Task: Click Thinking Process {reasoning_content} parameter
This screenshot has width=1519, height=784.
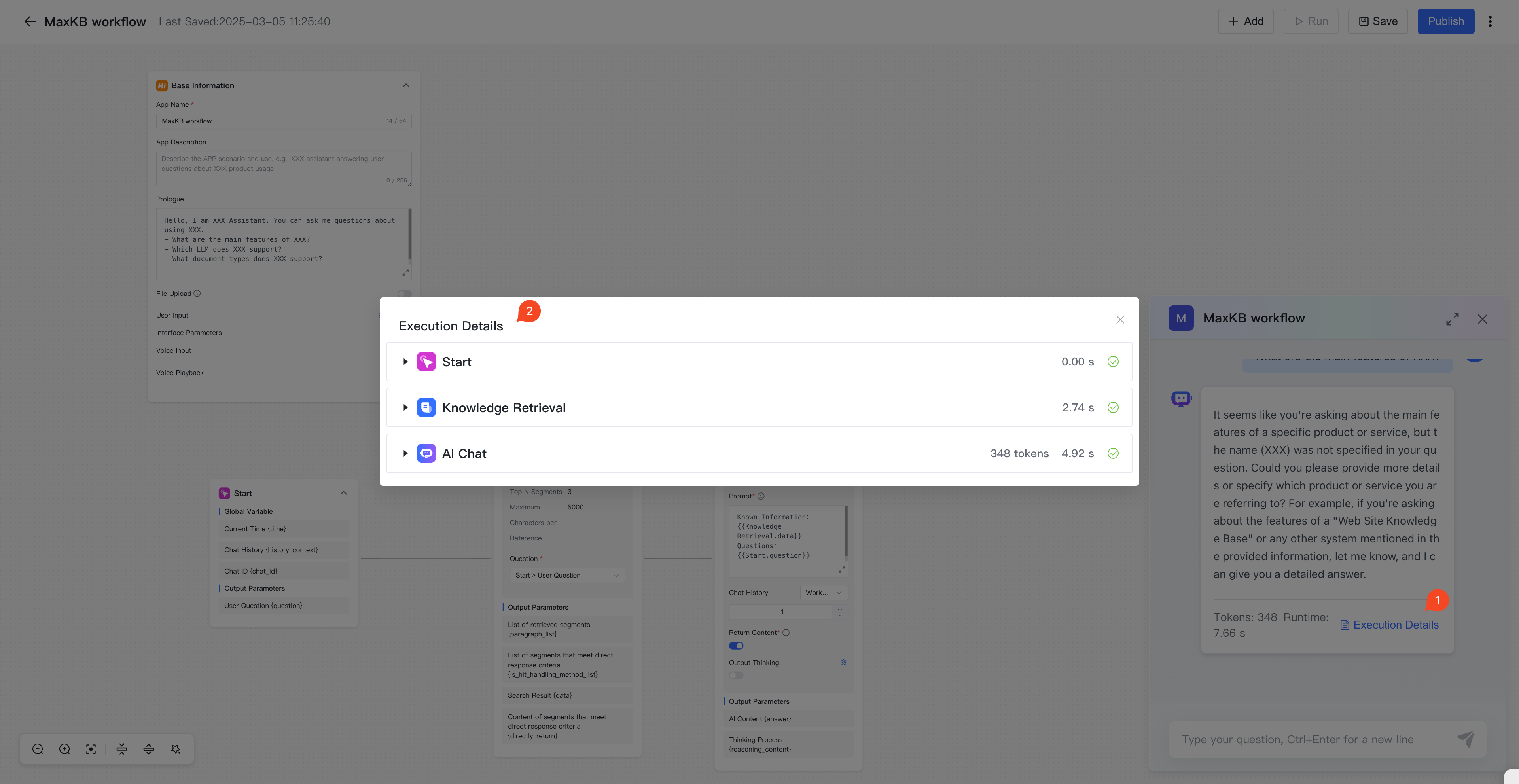Action: coord(788,744)
